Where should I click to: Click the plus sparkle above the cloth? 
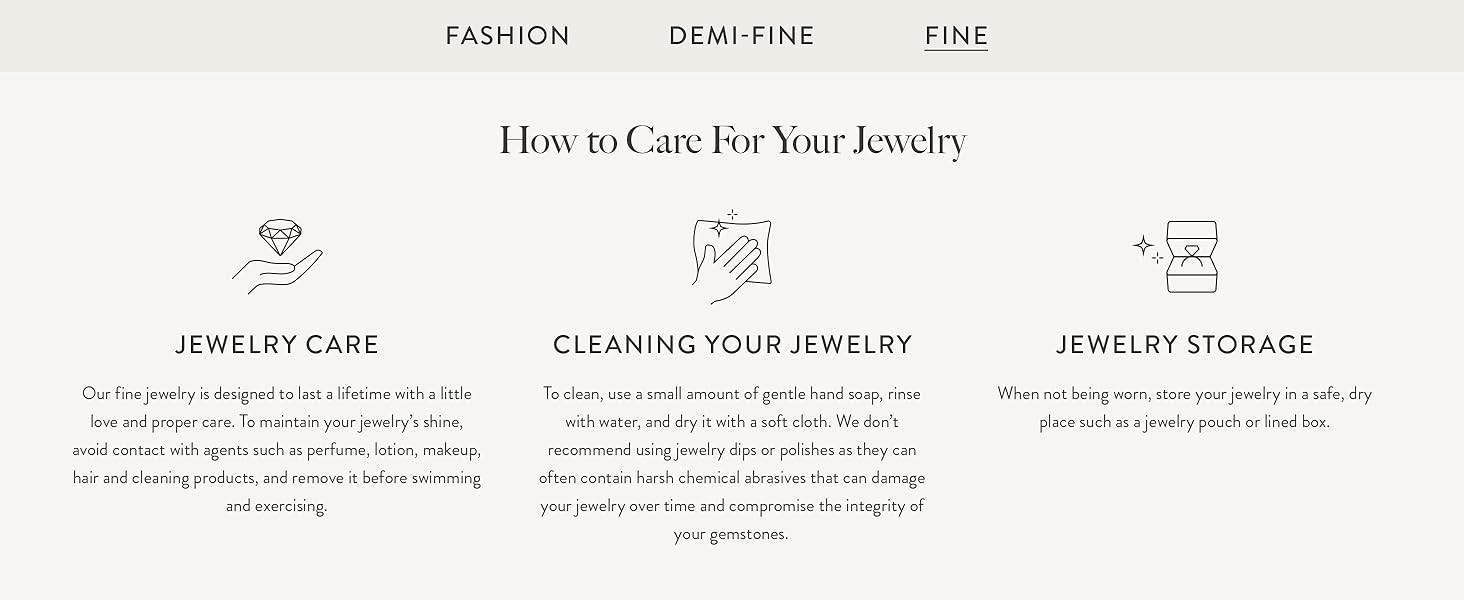tap(731, 213)
